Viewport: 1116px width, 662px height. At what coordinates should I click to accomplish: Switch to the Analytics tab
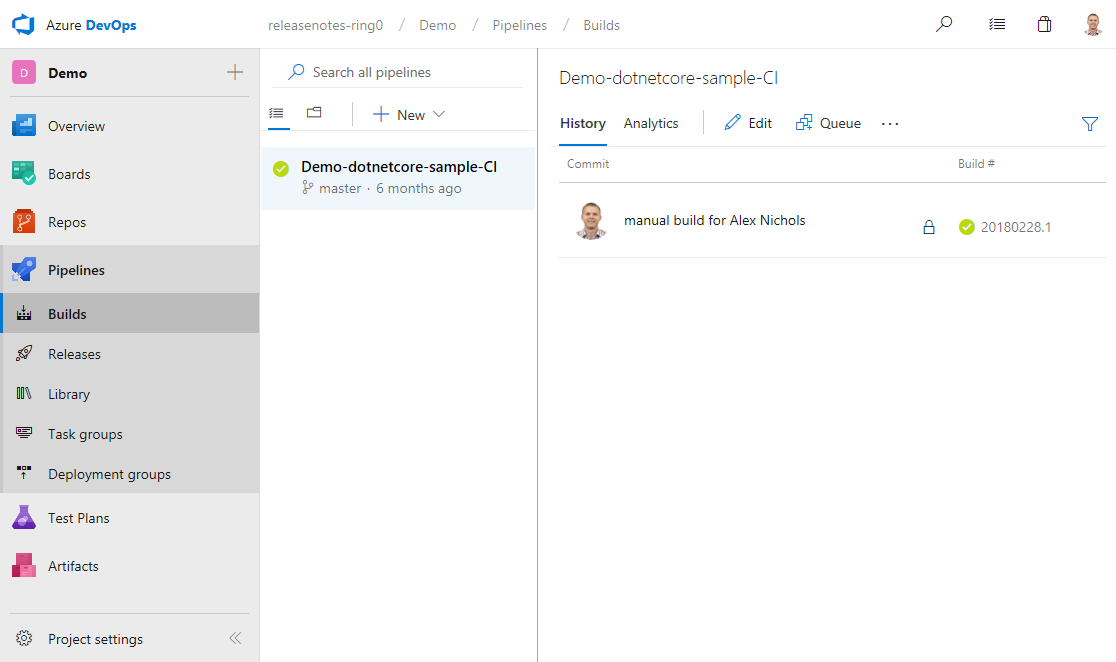(650, 123)
